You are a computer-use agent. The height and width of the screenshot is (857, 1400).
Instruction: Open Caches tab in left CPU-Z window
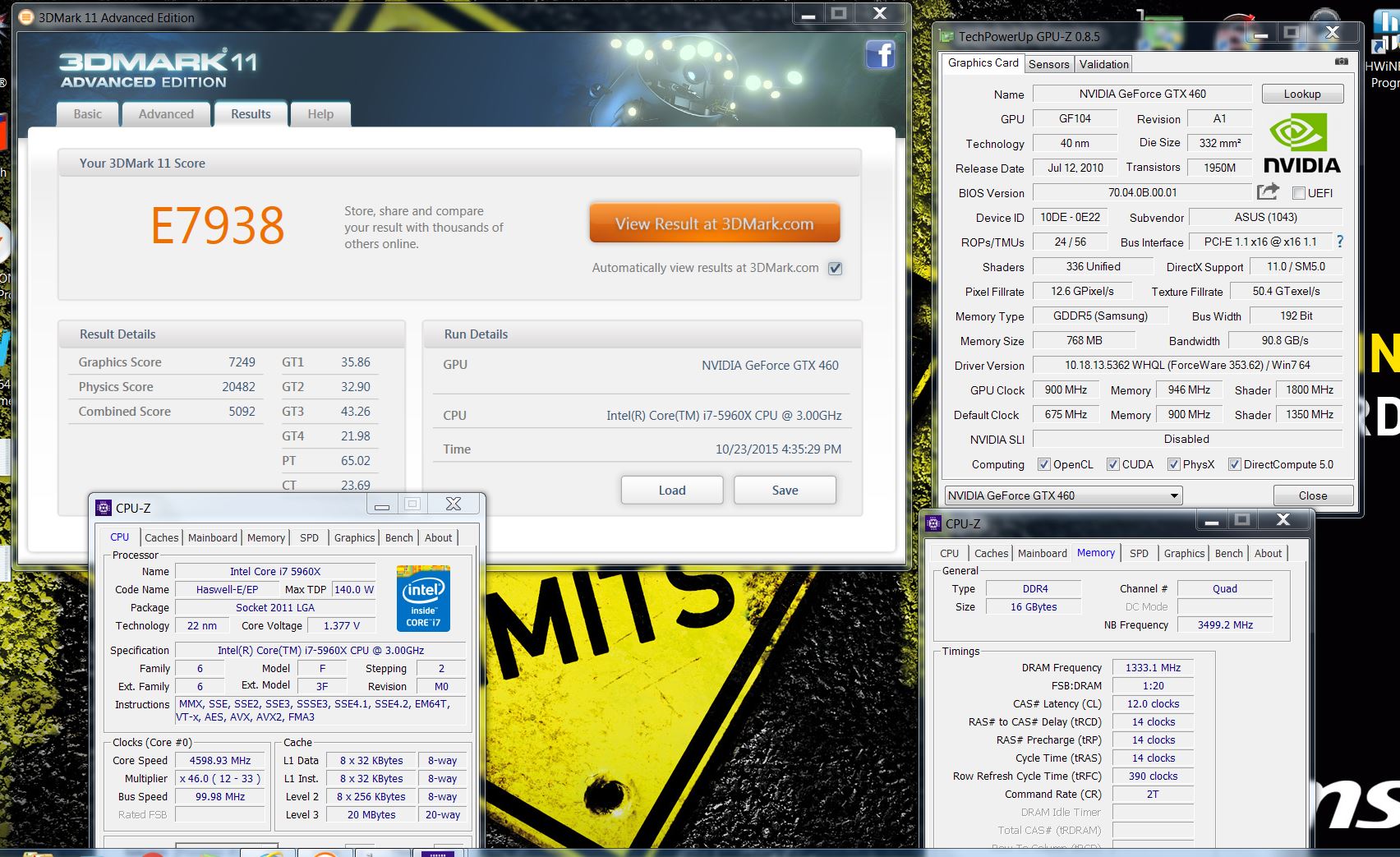tap(162, 537)
